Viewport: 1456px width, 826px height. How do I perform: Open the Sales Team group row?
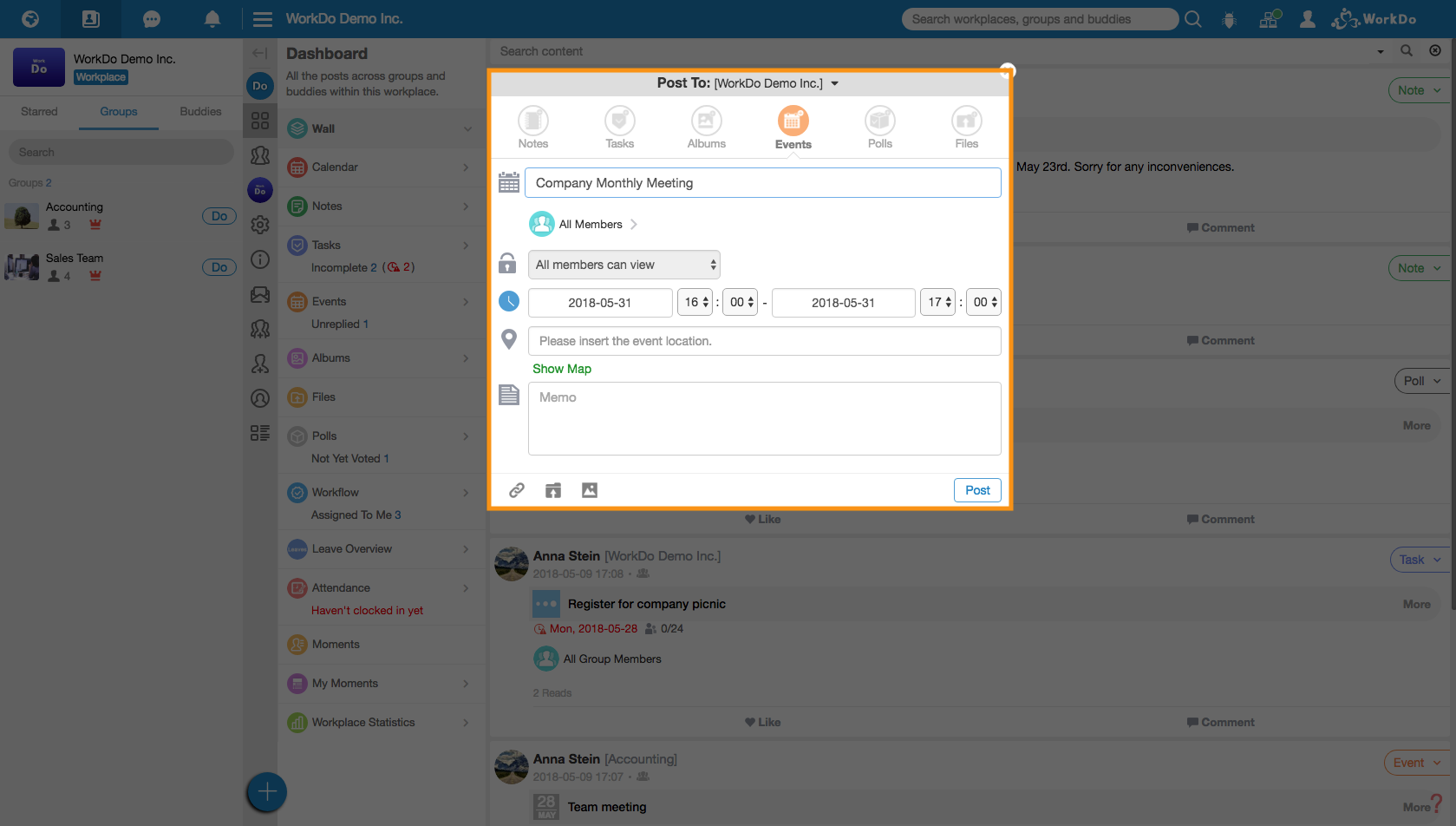coord(121,267)
